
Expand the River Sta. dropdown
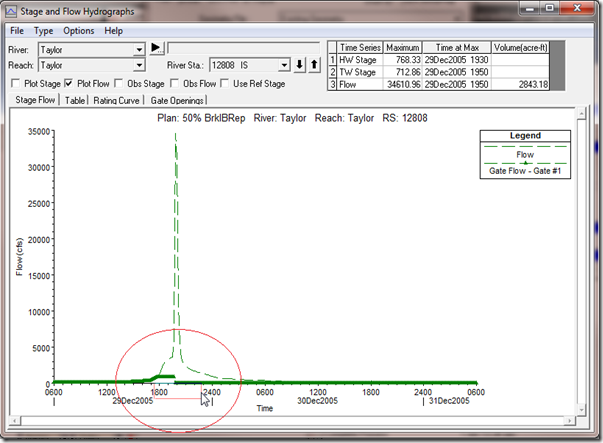tap(284, 65)
